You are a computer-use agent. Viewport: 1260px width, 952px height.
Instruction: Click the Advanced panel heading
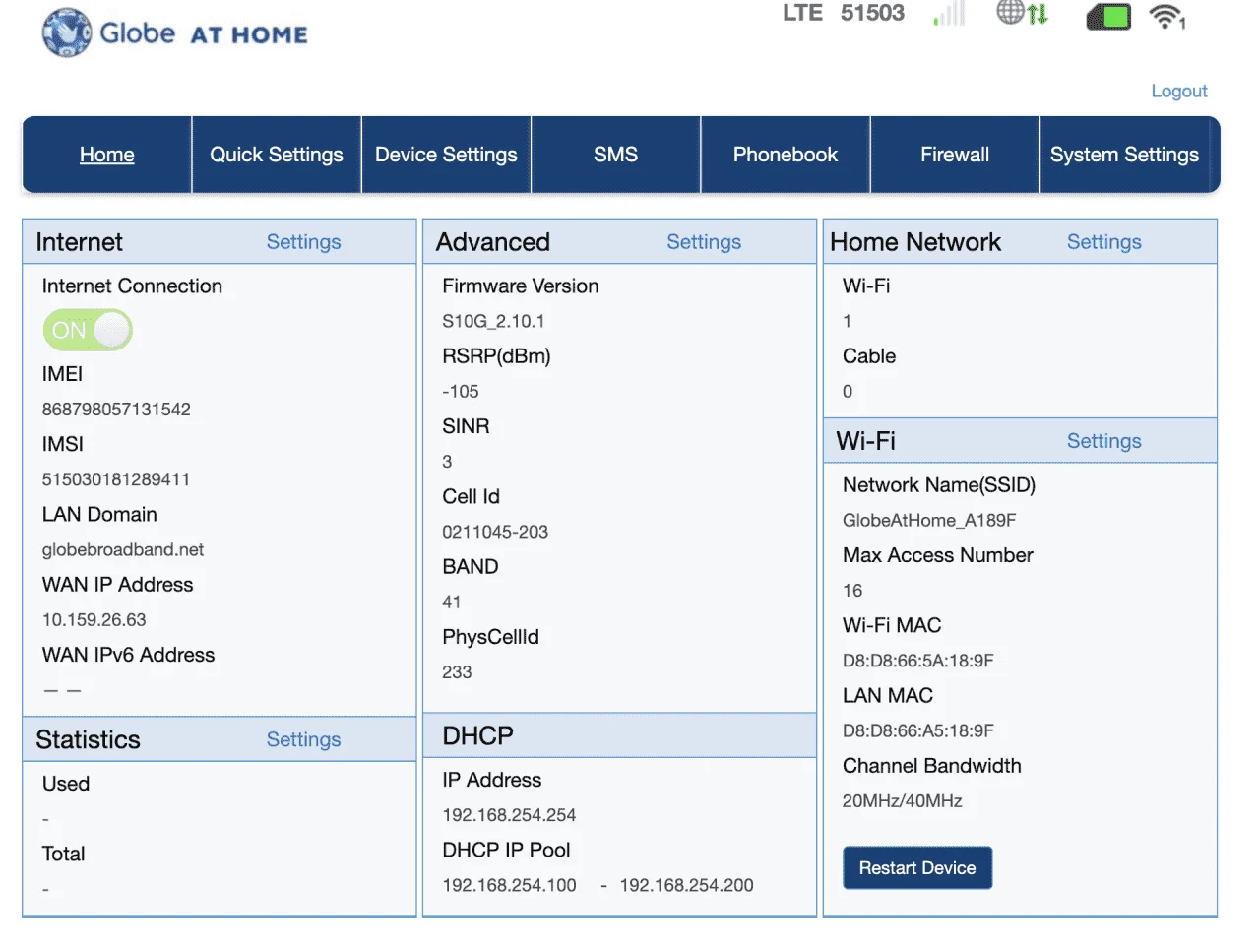click(493, 242)
